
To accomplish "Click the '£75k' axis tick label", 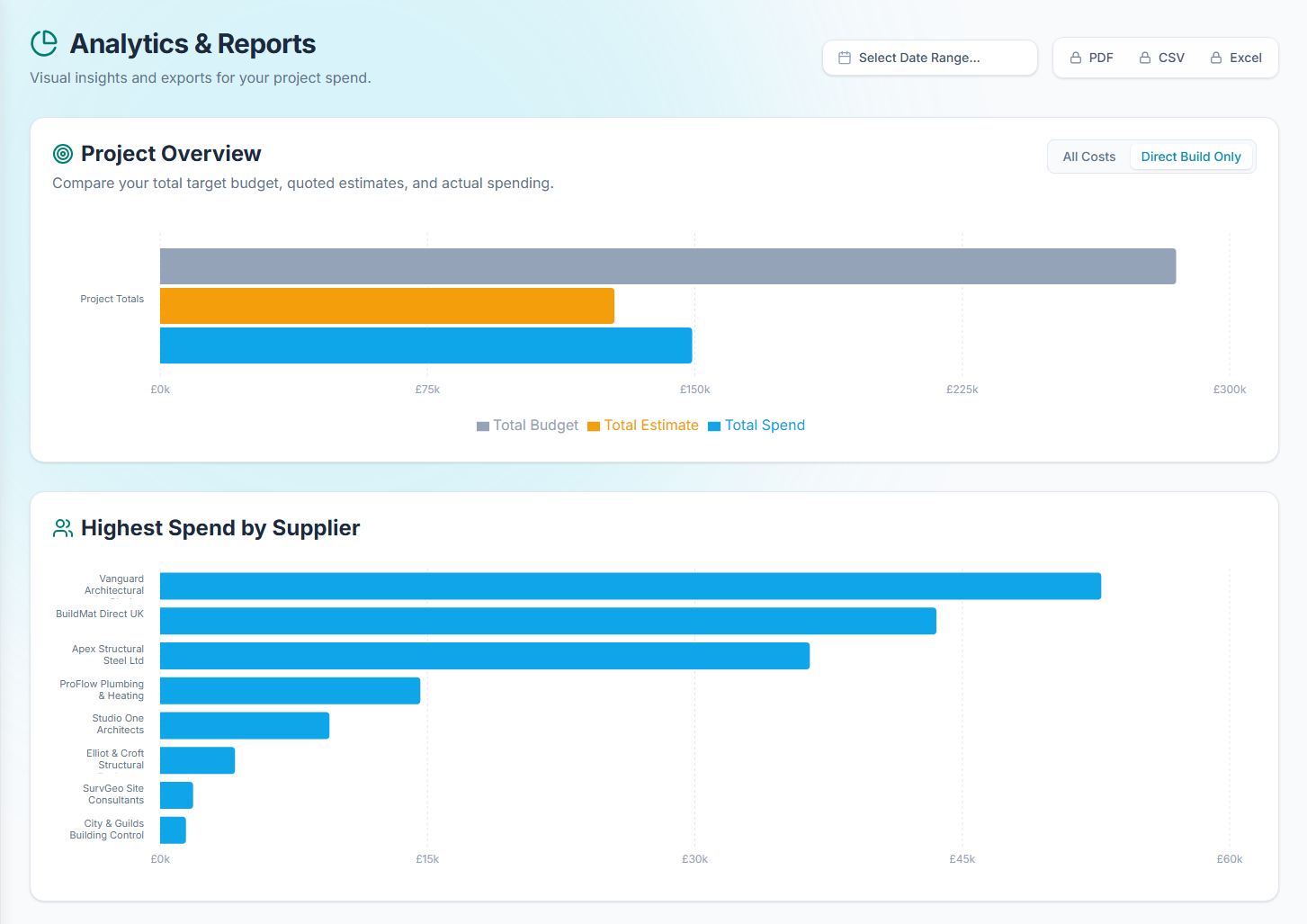I will 427,390.
